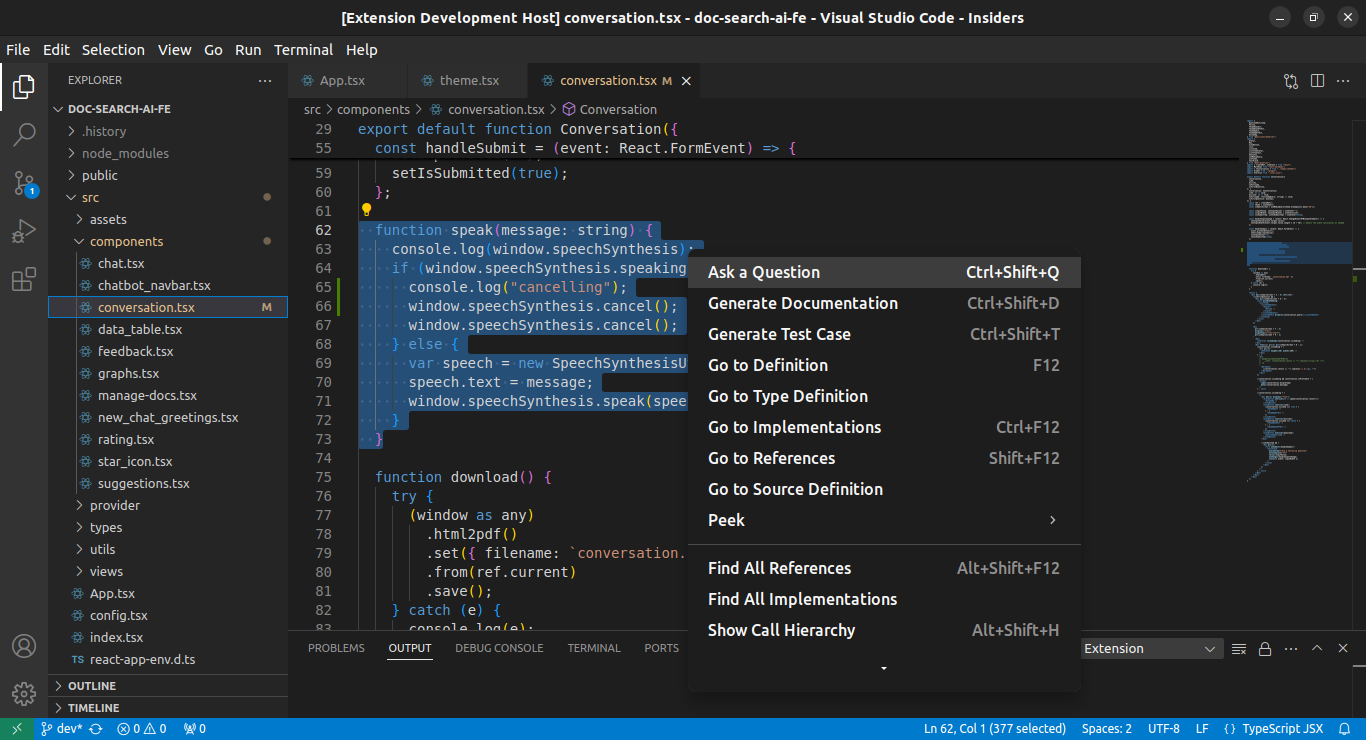The width and height of the screenshot is (1366, 740).
Task: Open the Source Control view icon
Action: point(24,183)
